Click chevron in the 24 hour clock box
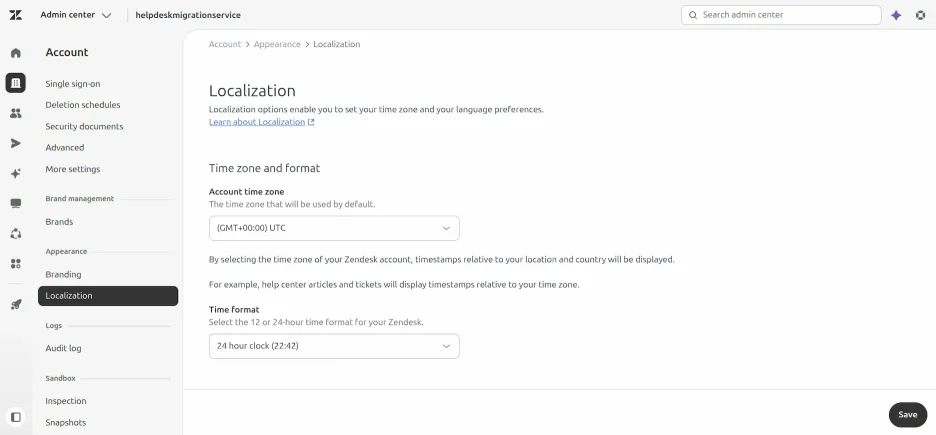 [x=446, y=346]
